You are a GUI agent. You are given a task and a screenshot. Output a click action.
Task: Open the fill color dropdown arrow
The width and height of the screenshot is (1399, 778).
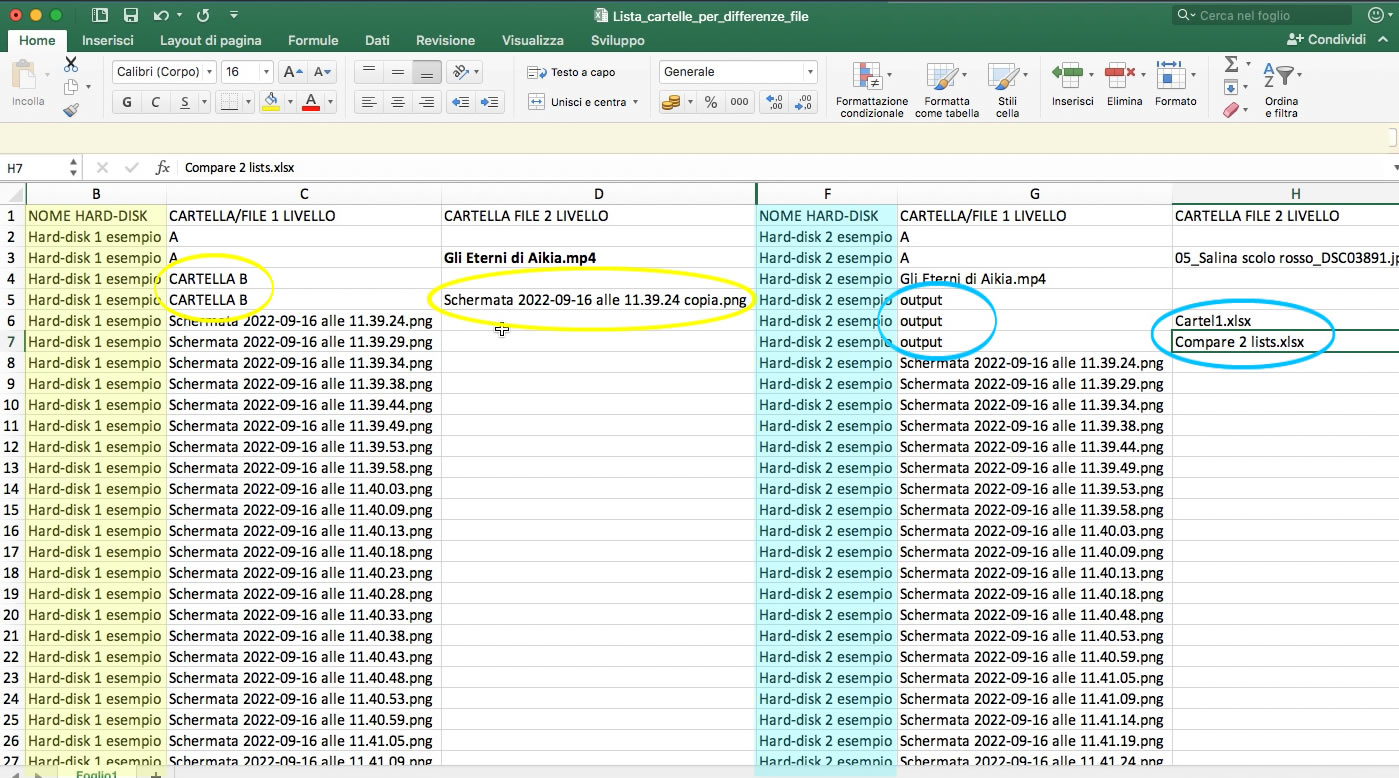coord(290,102)
